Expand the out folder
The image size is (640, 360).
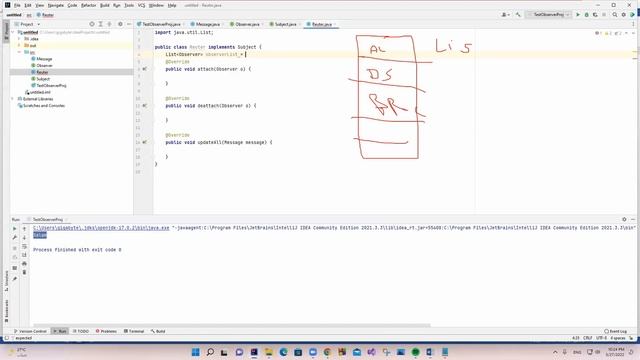point(19,45)
